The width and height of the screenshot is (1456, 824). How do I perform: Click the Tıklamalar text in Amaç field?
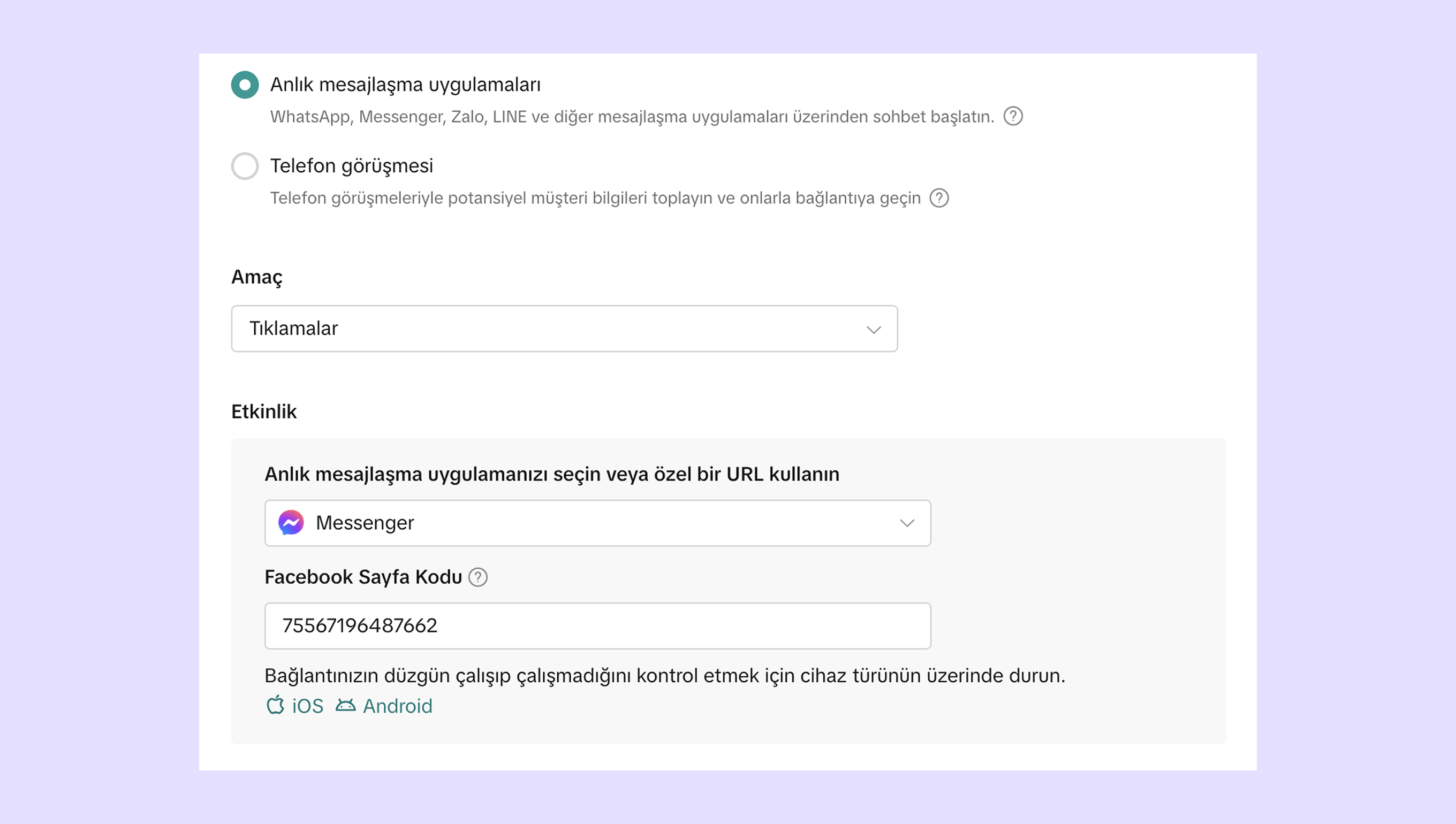click(293, 329)
